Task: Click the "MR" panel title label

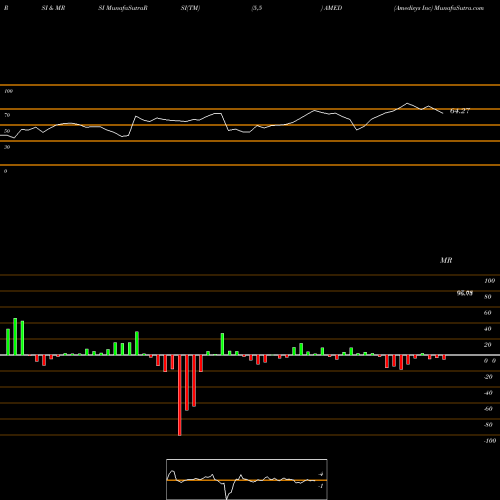Action: click(x=446, y=260)
